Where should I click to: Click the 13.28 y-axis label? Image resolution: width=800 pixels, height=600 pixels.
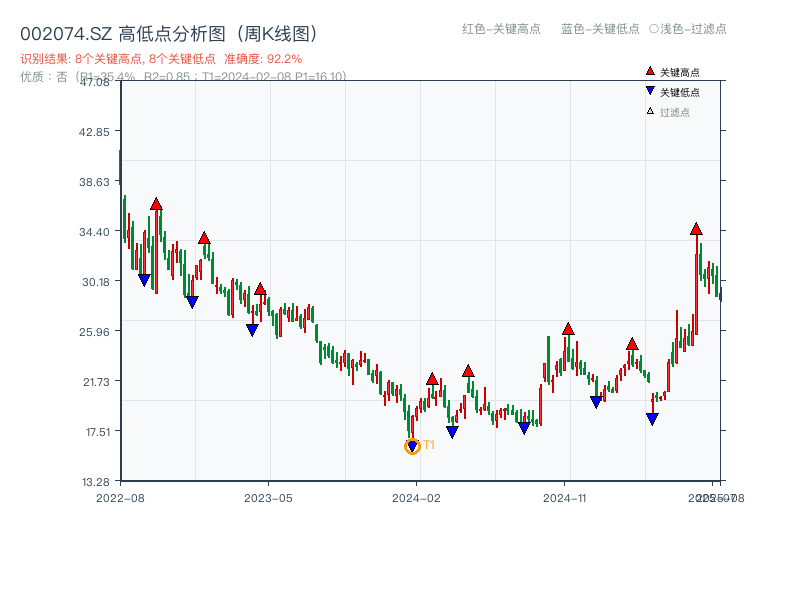pos(95,482)
